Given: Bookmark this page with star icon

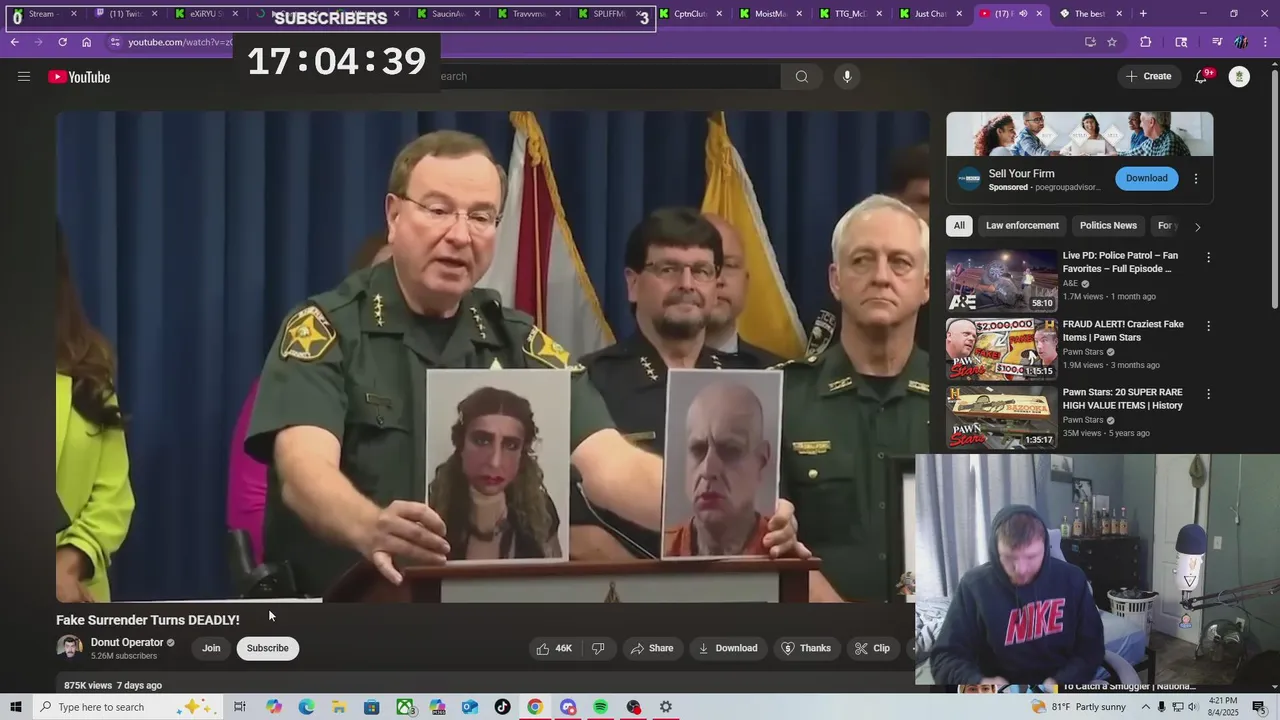Looking at the screenshot, I should point(1112,42).
